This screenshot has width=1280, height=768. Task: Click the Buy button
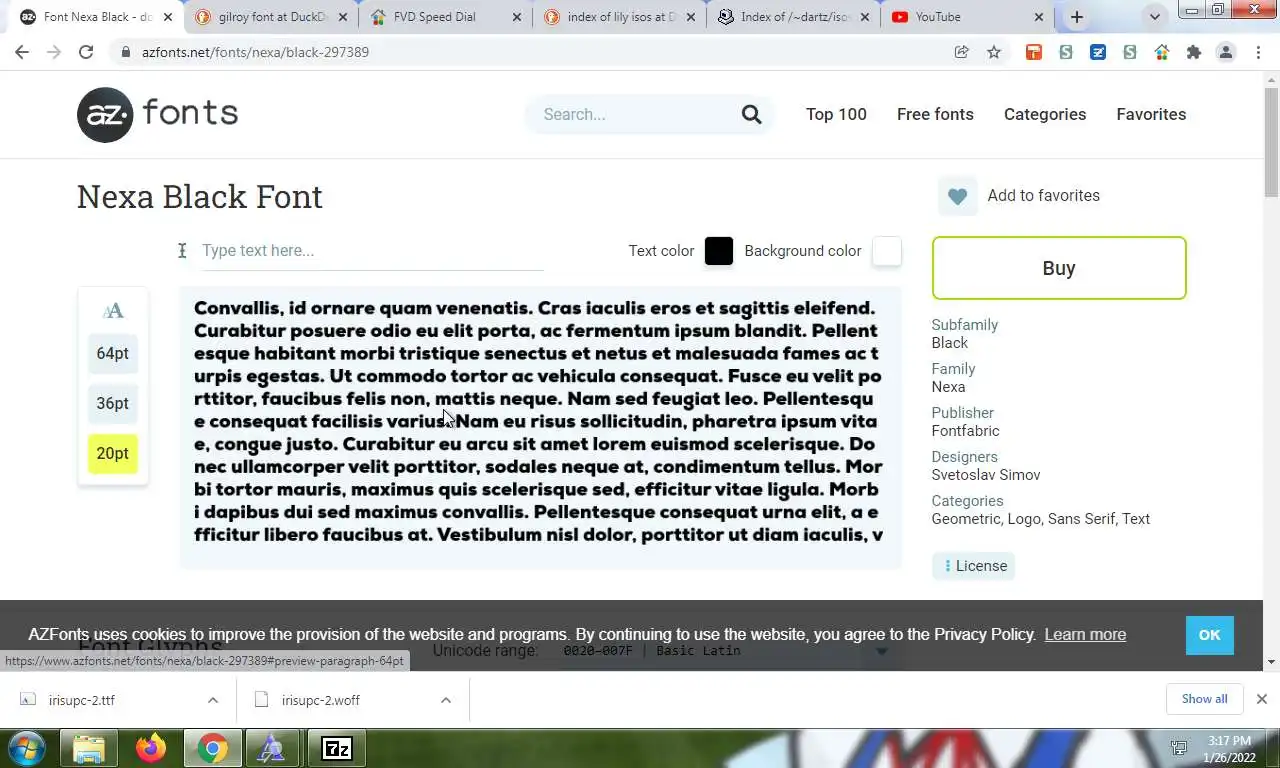pyautogui.click(x=1059, y=268)
